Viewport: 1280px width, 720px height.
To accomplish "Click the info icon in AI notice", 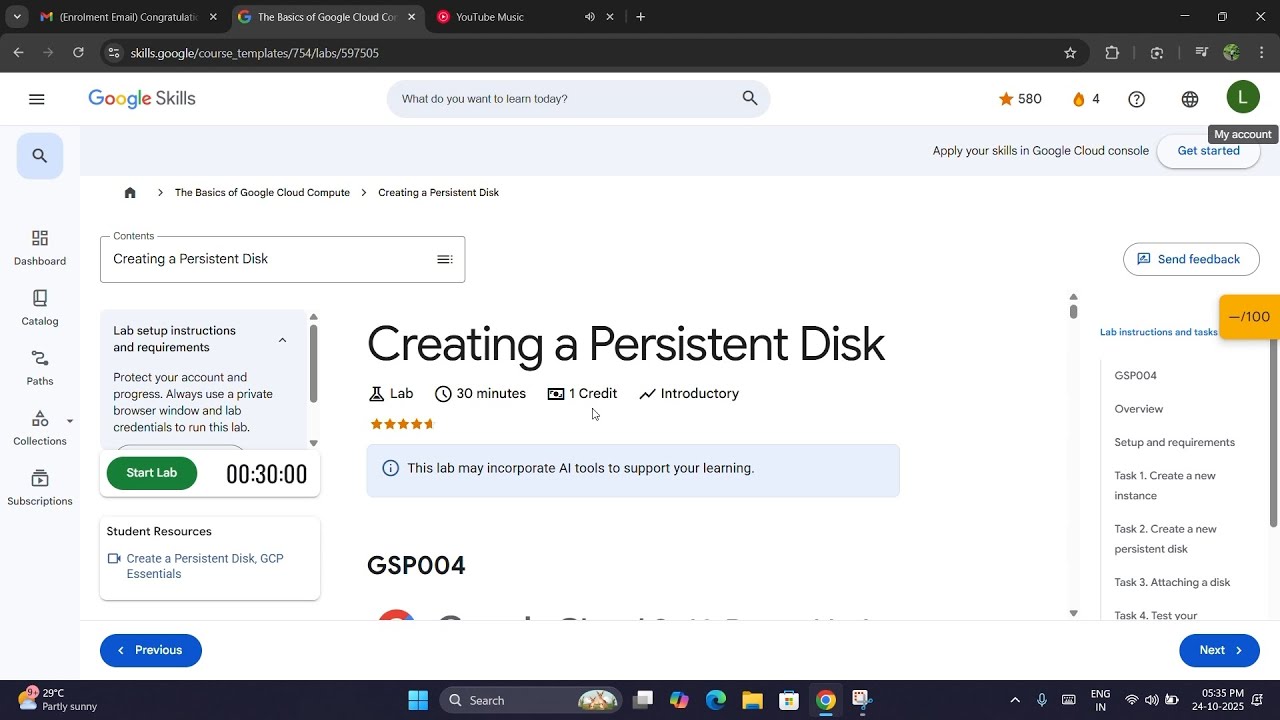I will 391,468.
